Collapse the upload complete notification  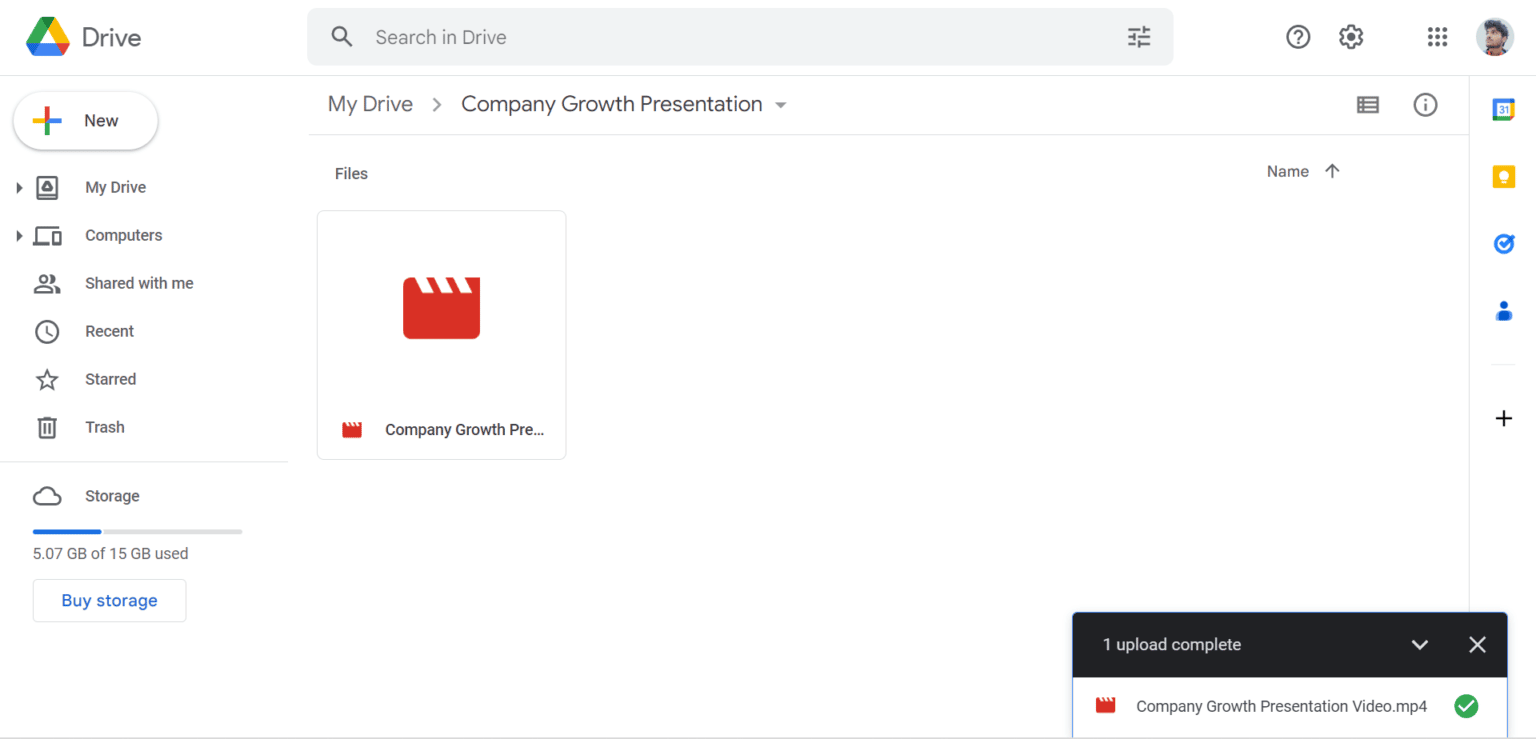[1420, 644]
